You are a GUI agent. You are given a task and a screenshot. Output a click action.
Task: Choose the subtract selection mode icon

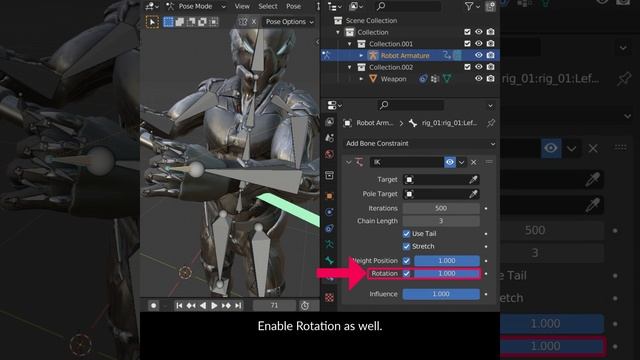click(191, 22)
